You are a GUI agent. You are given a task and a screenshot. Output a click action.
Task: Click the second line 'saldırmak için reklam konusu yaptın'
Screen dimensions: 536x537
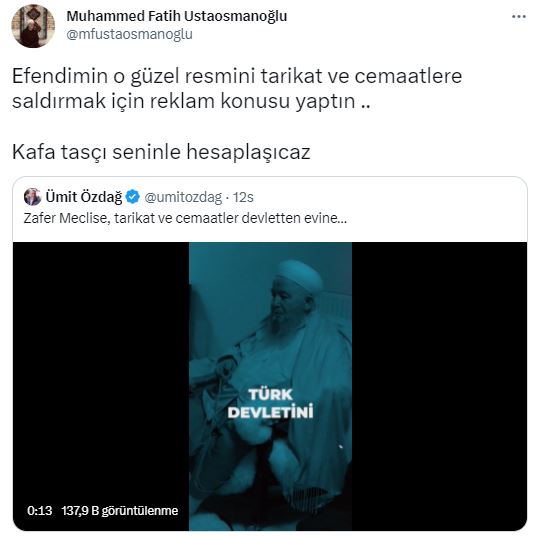[191, 101]
